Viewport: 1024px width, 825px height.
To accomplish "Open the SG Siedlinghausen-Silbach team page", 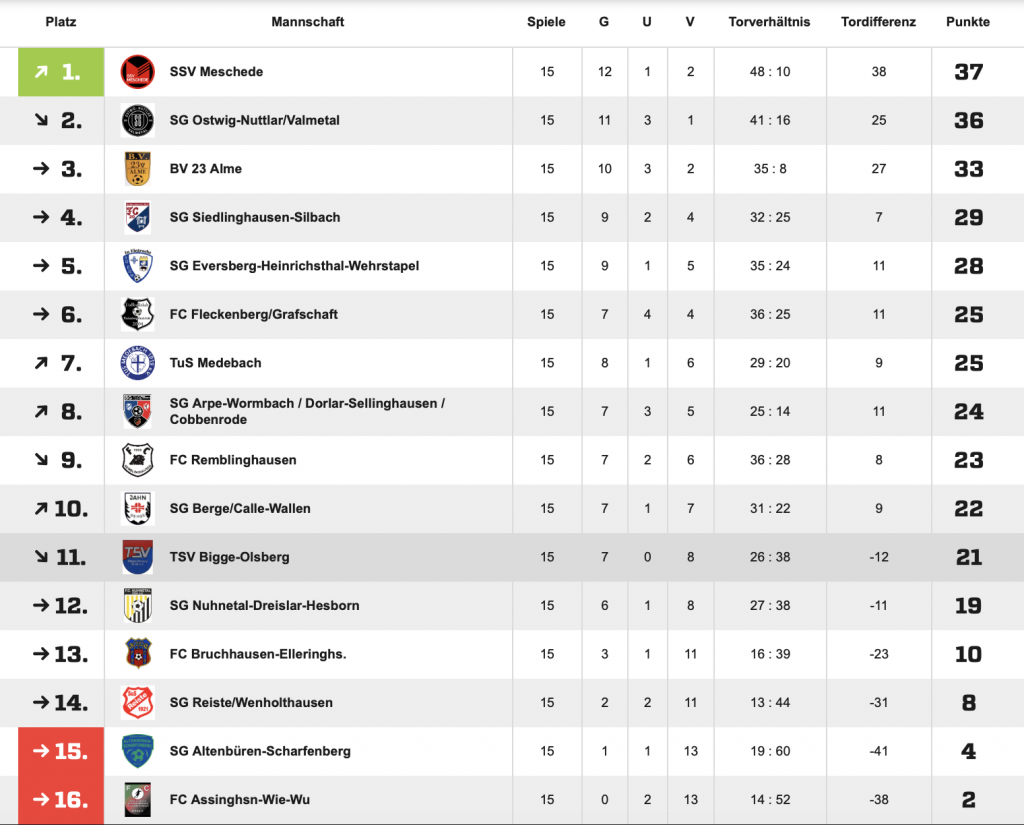I will [254, 217].
